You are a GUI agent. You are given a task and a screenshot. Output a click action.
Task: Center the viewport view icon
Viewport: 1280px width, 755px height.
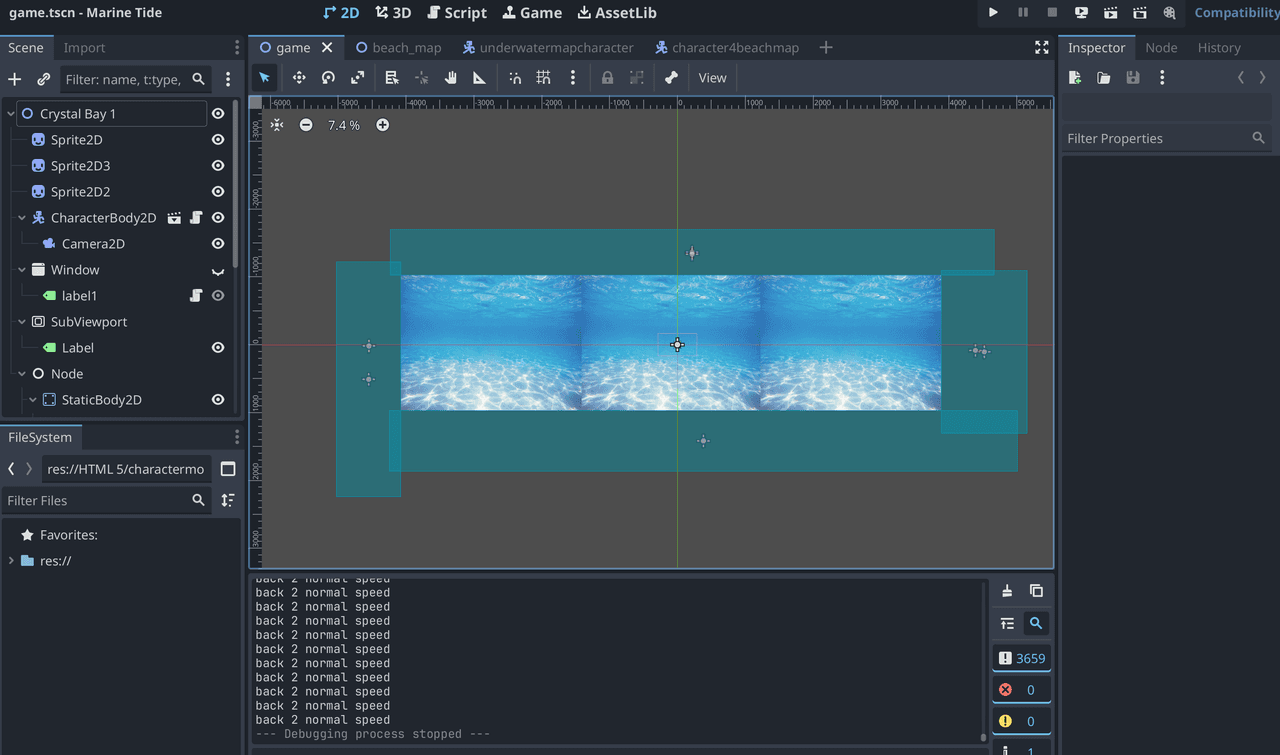tap(277, 125)
